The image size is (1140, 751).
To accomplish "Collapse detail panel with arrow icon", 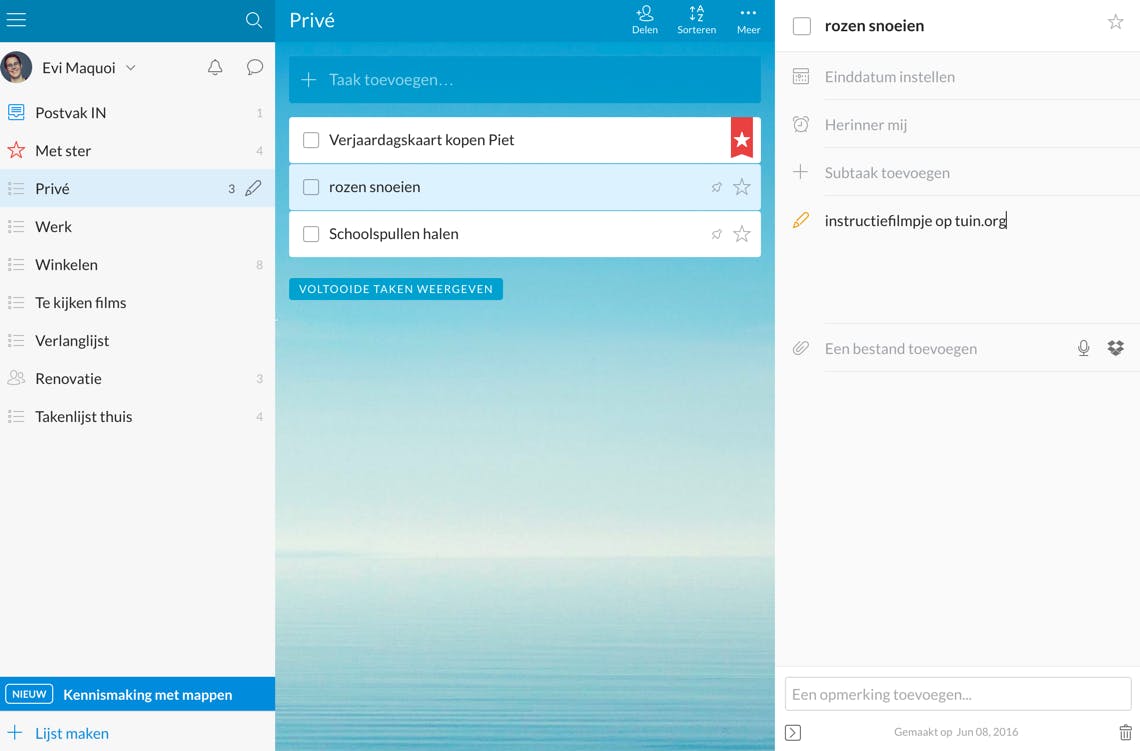I will [x=793, y=732].
